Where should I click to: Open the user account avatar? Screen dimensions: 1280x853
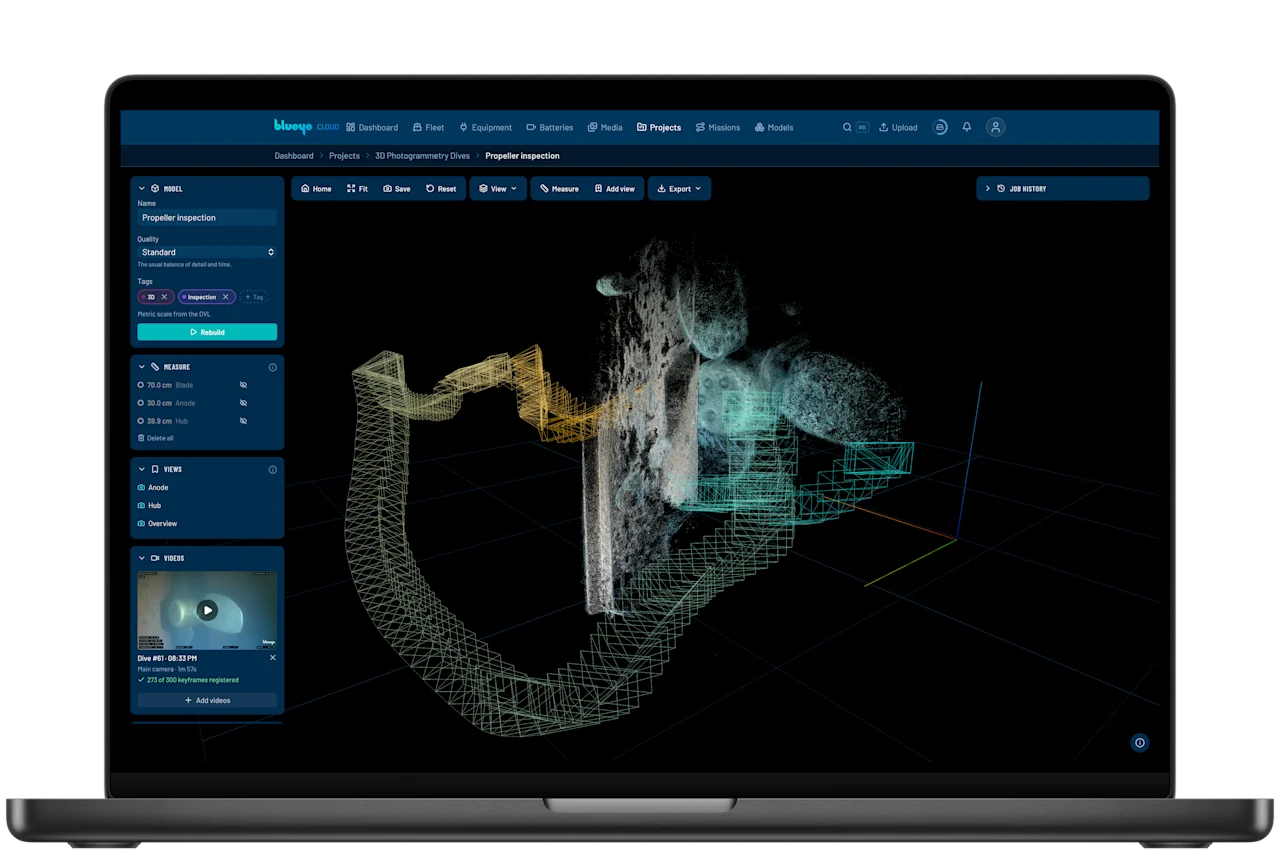(x=995, y=127)
